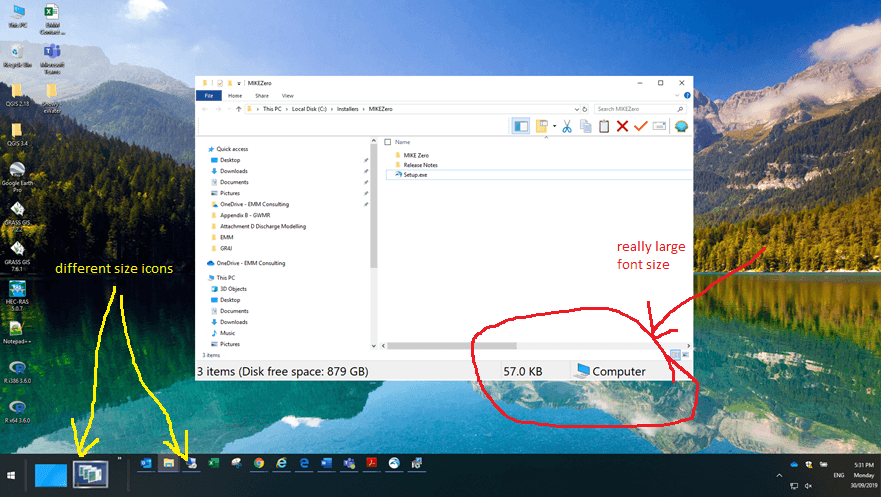The width and height of the screenshot is (882, 498).
Task: Click the Copy icon in Explorer toolbar
Action: coord(585,126)
